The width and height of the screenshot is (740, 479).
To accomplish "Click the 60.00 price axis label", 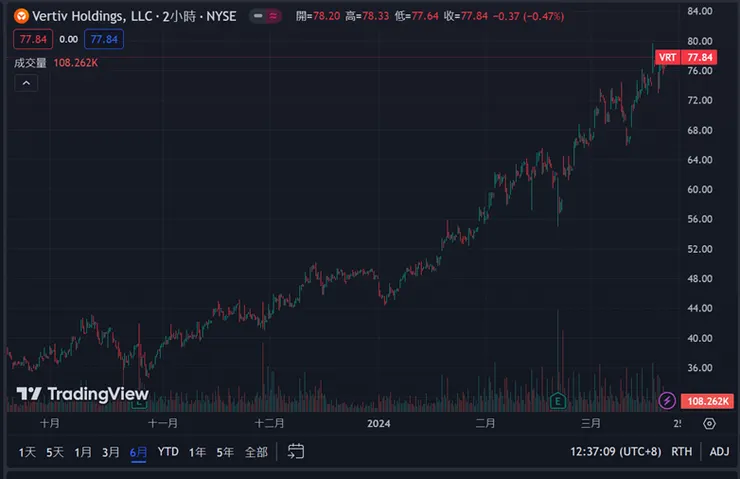I will pyautogui.click(x=699, y=189).
